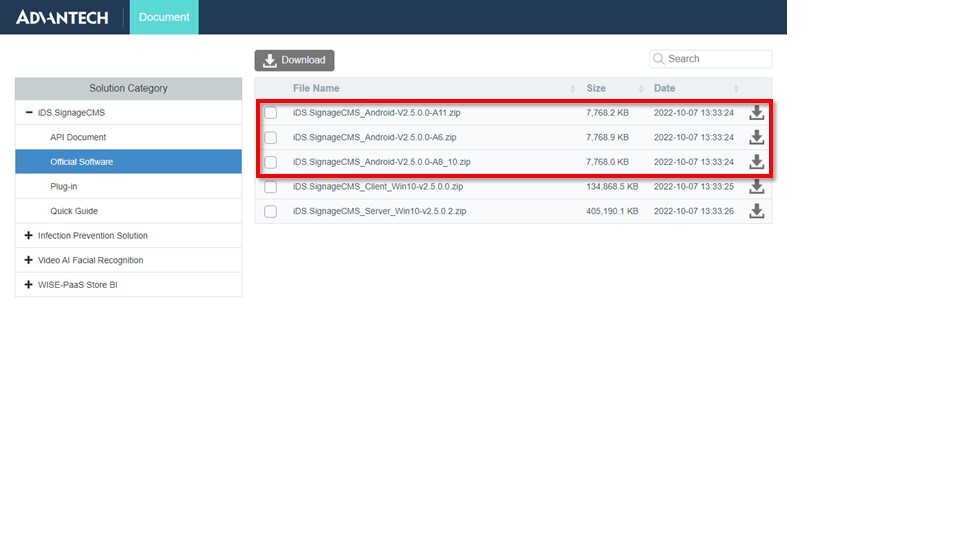Image resolution: width=960 pixels, height=540 pixels.
Task: Click the magnifier icon in search box
Action: point(659,59)
